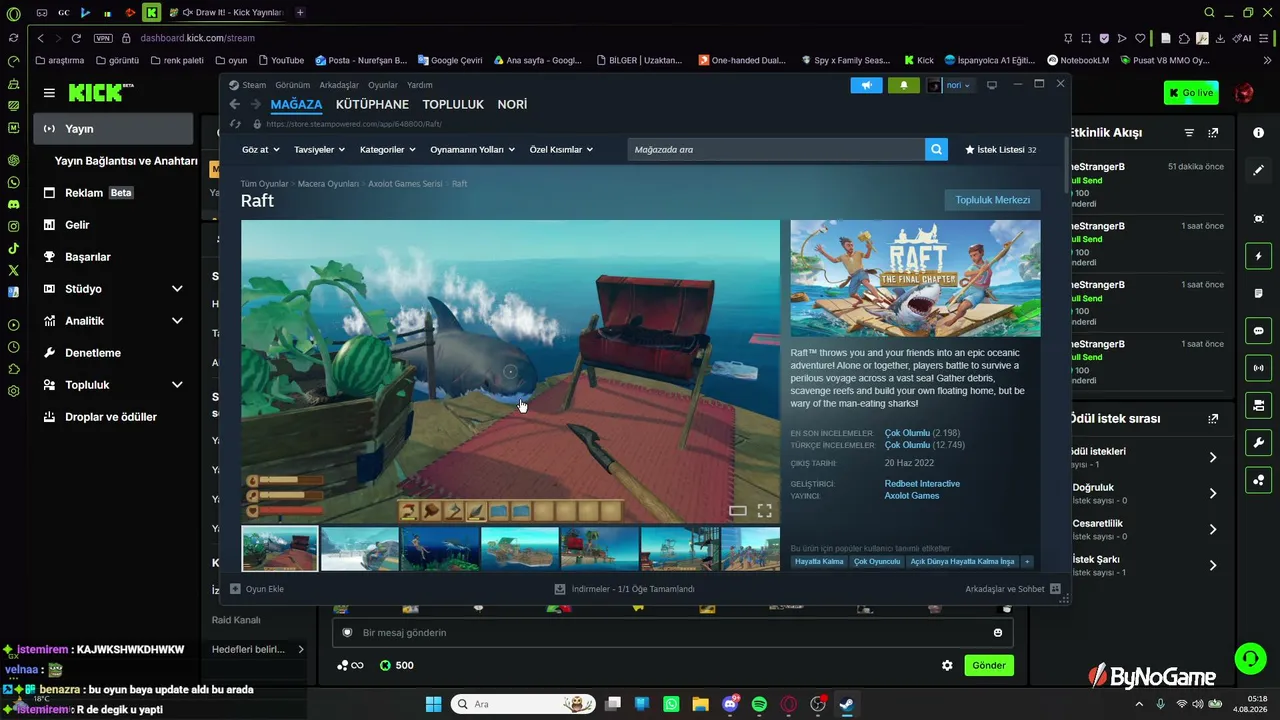Click the Bir mesaj gönderin chat input
Image resolution: width=1280 pixels, height=720 pixels.
pos(672,632)
